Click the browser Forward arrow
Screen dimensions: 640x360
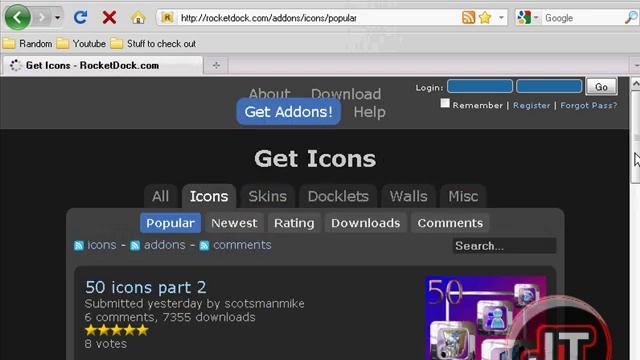tap(41, 18)
